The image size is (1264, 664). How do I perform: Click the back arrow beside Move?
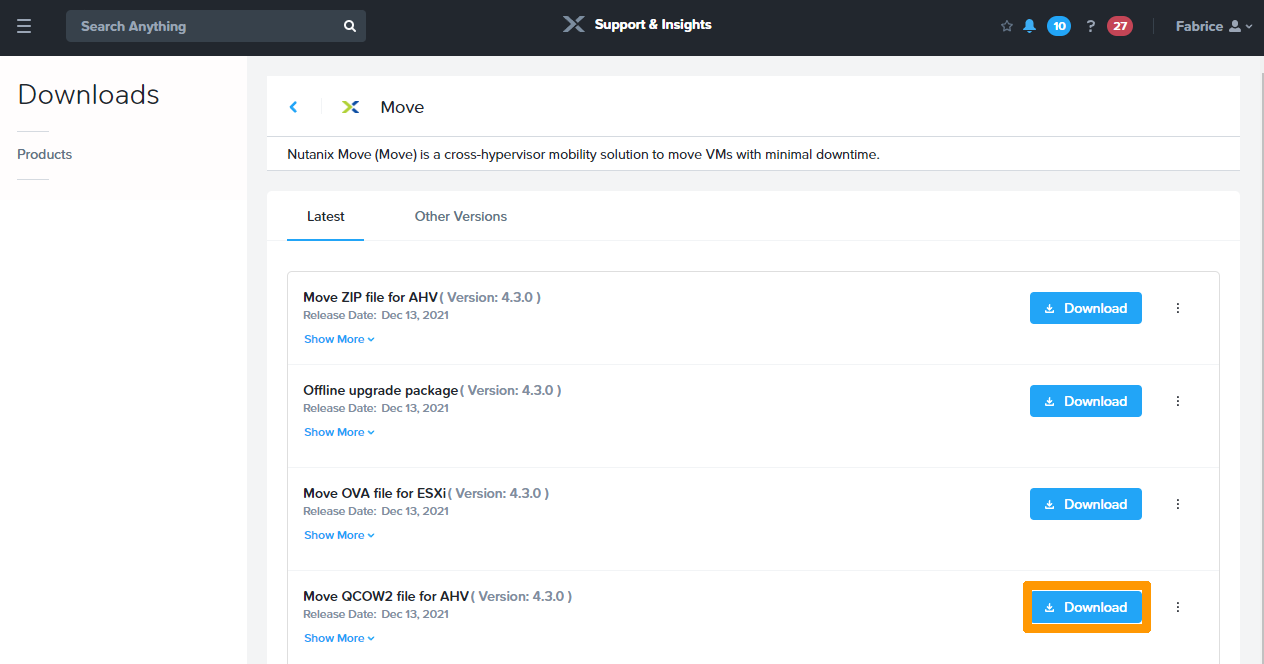point(293,107)
